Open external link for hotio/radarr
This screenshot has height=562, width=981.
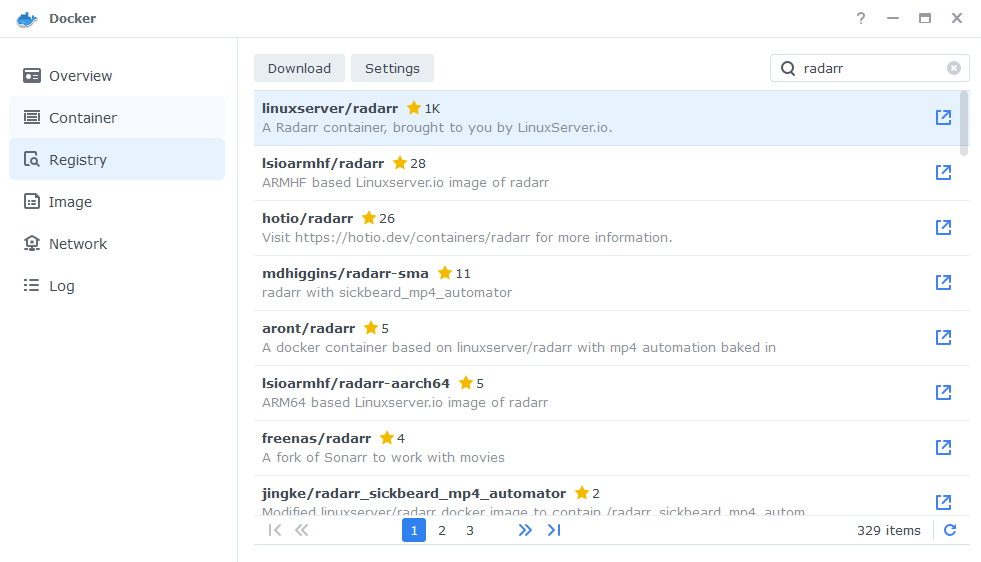pyautogui.click(x=943, y=227)
